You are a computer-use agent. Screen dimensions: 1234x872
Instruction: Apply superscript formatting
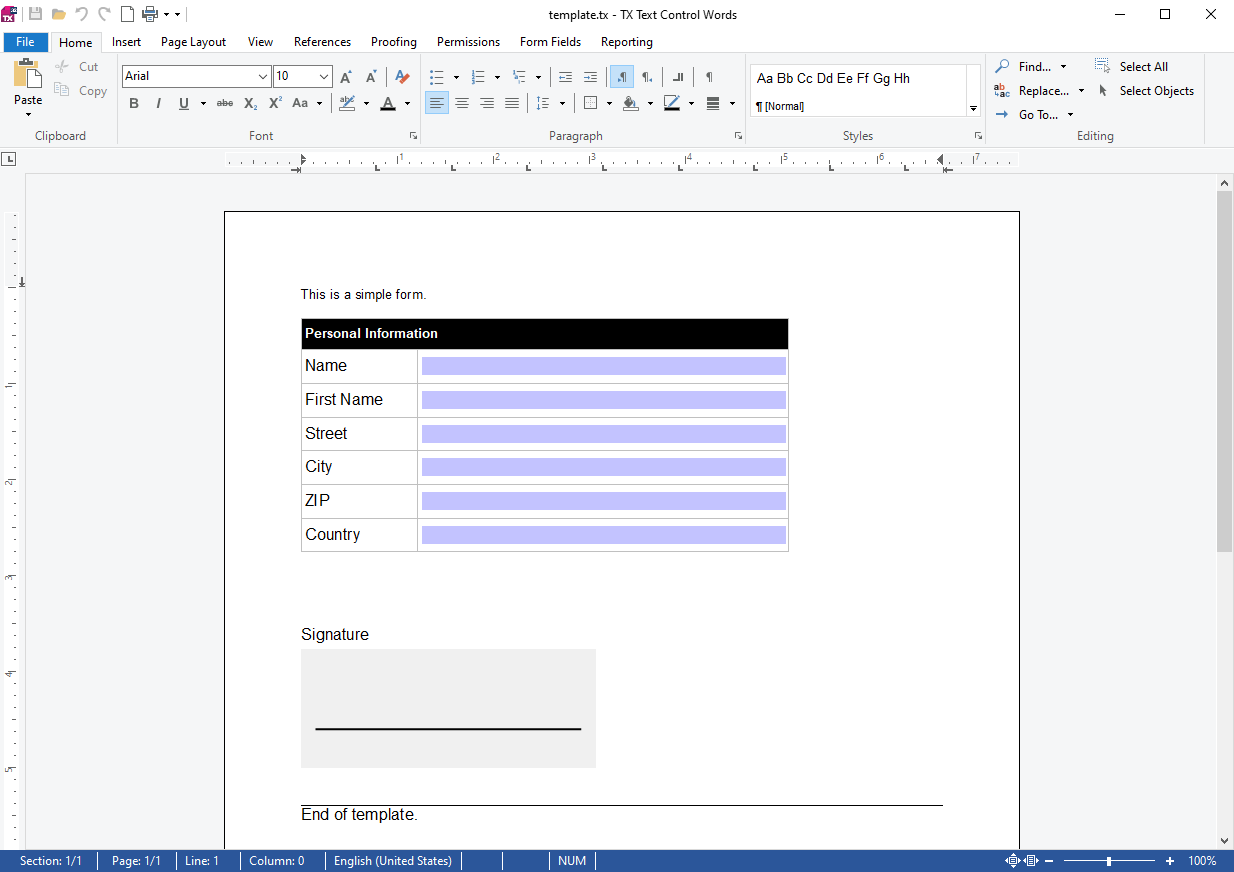275,103
